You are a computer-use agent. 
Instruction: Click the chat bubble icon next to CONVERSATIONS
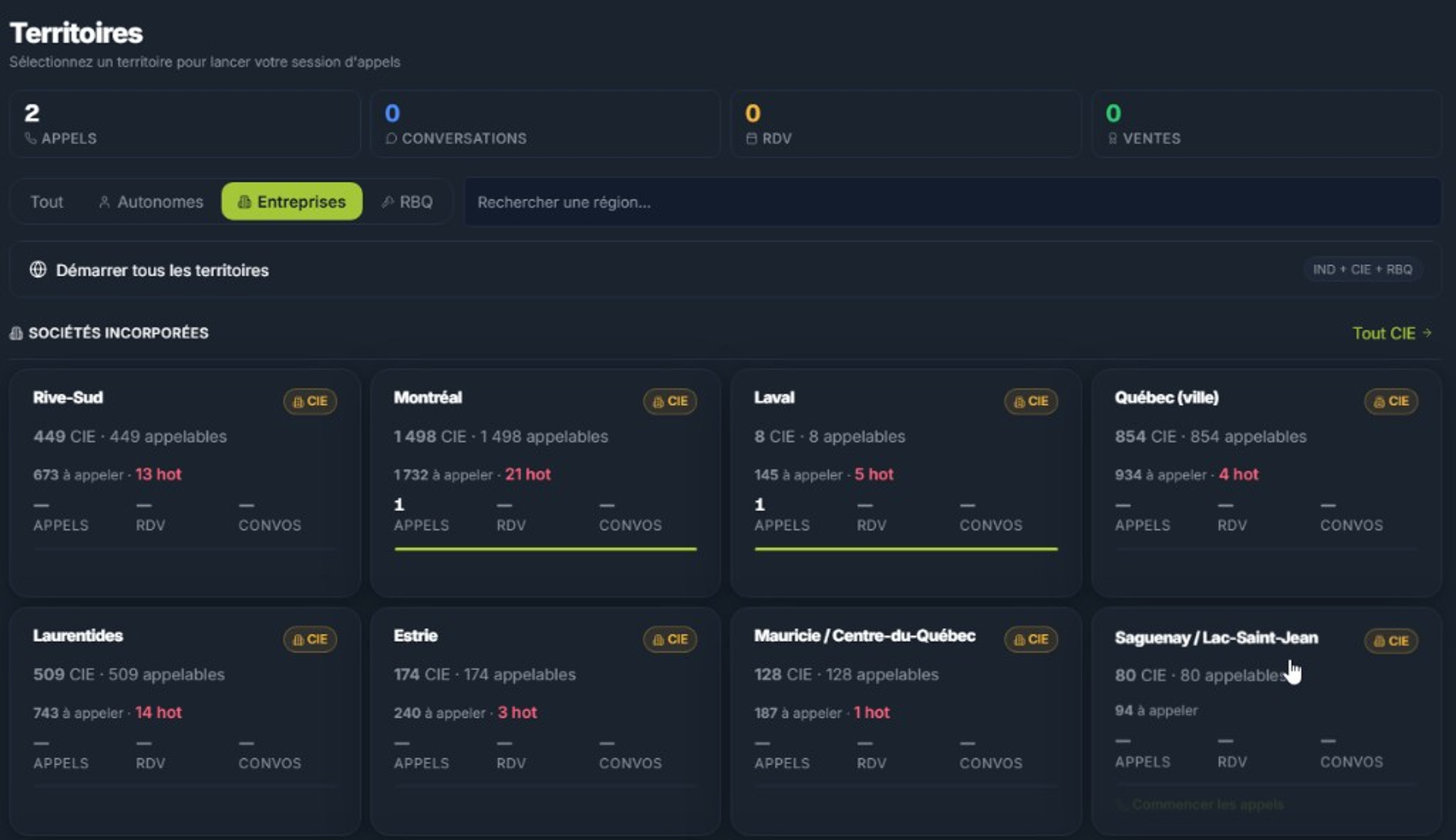click(391, 139)
